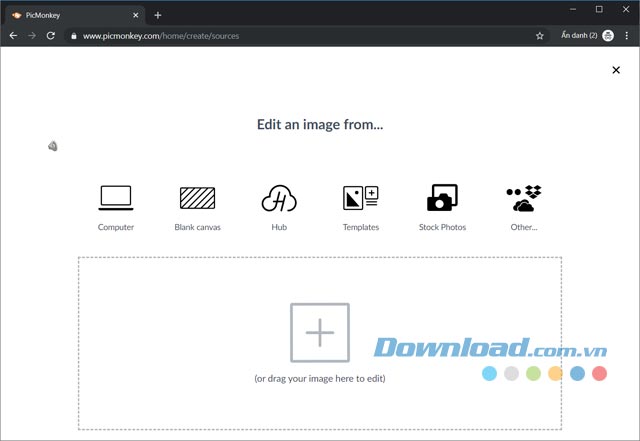Image resolution: width=640 pixels, height=441 pixels.
Task: Switch to the PicMonkey tab
Action: tap(76, 16)
